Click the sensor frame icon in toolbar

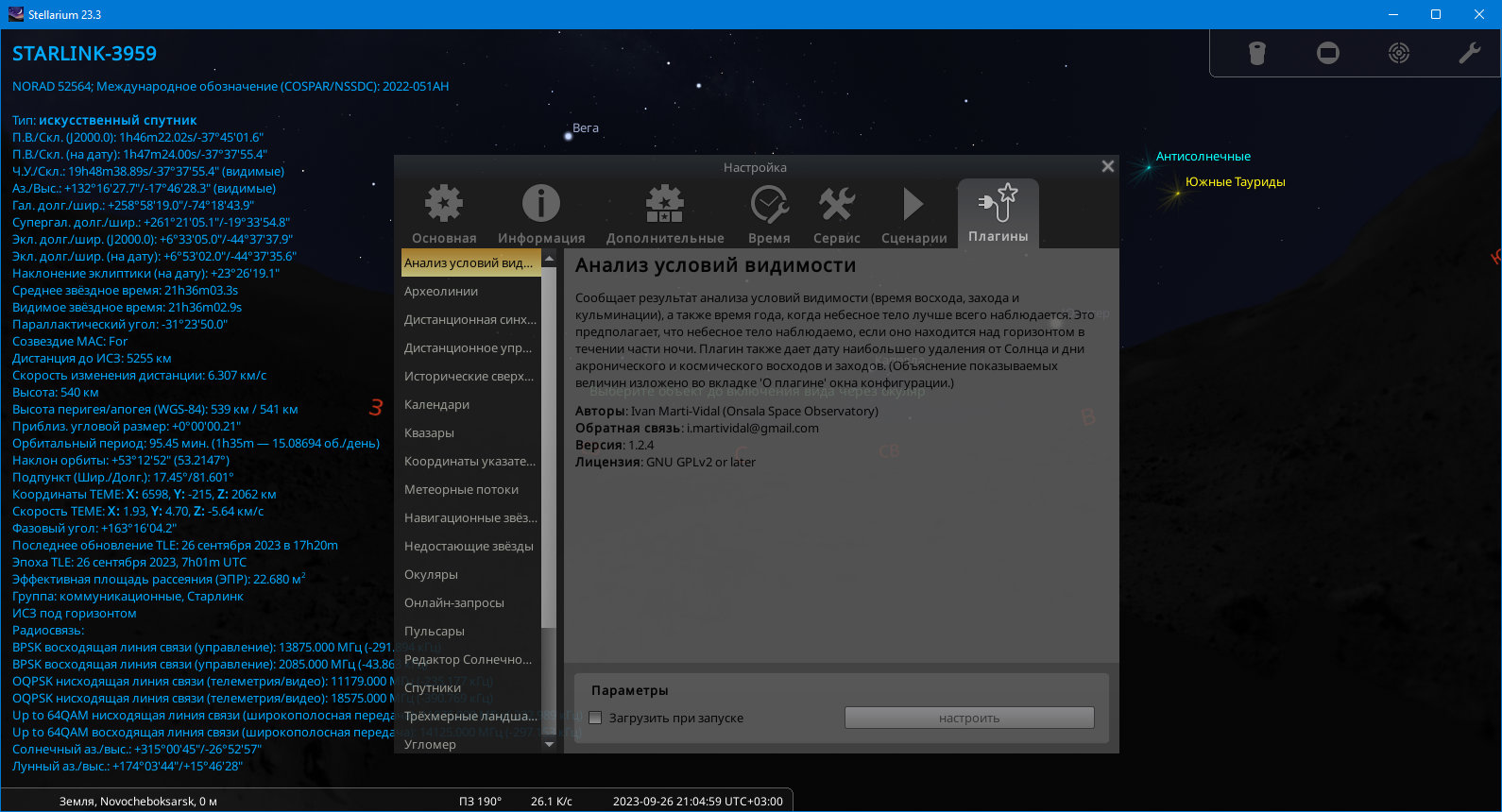(1328, 53)
